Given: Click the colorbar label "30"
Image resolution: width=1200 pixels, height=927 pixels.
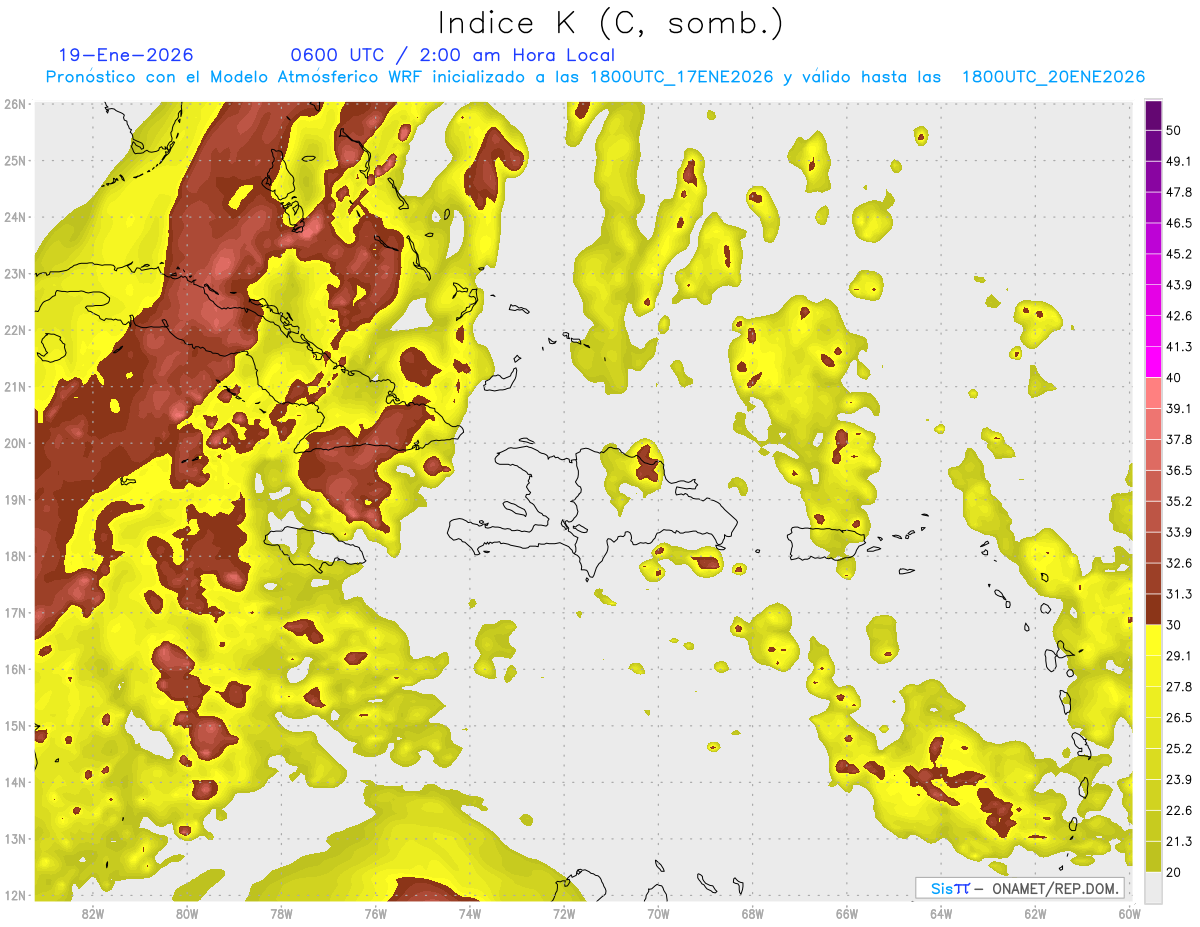Looking at the screenshot, I should (1175, 625).
